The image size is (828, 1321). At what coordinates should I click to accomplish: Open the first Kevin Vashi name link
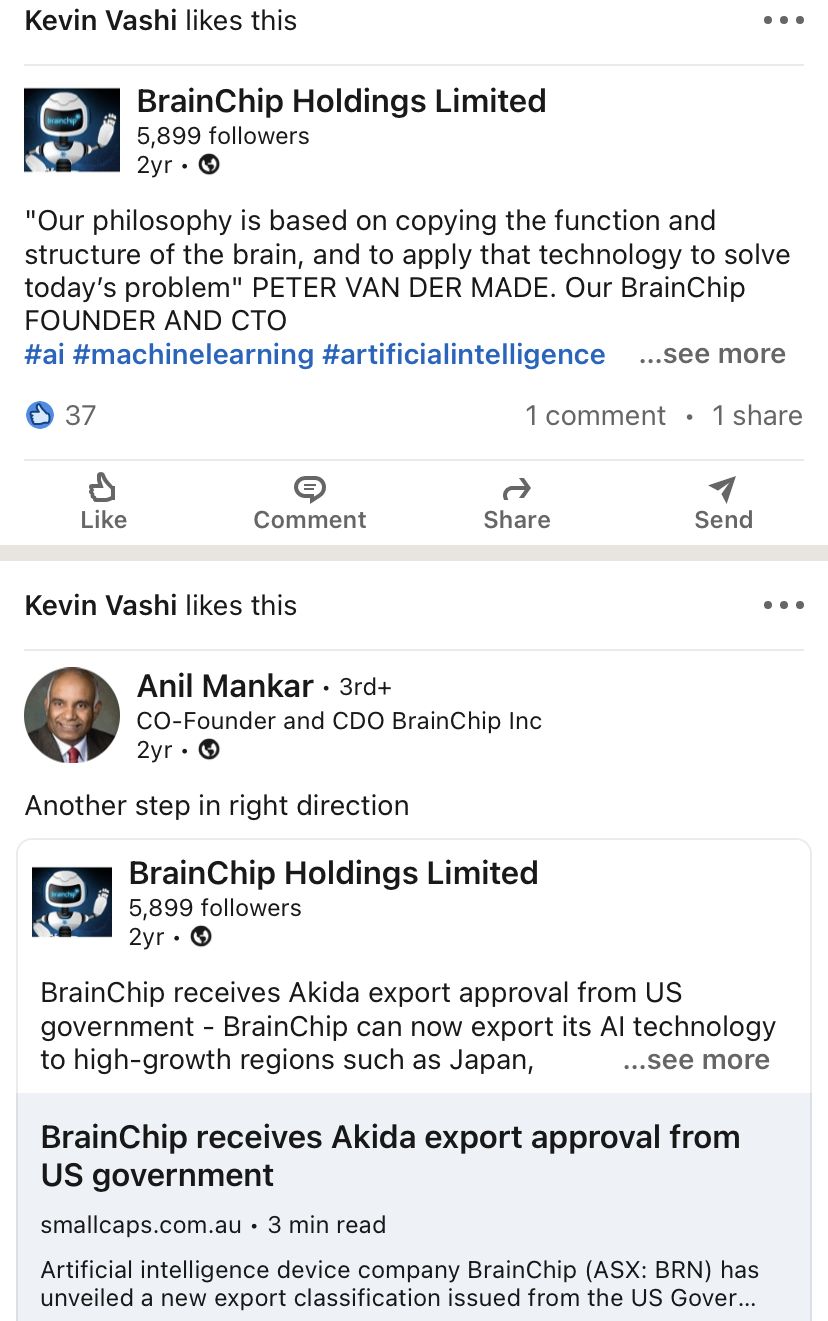click(x=101, y=21)
